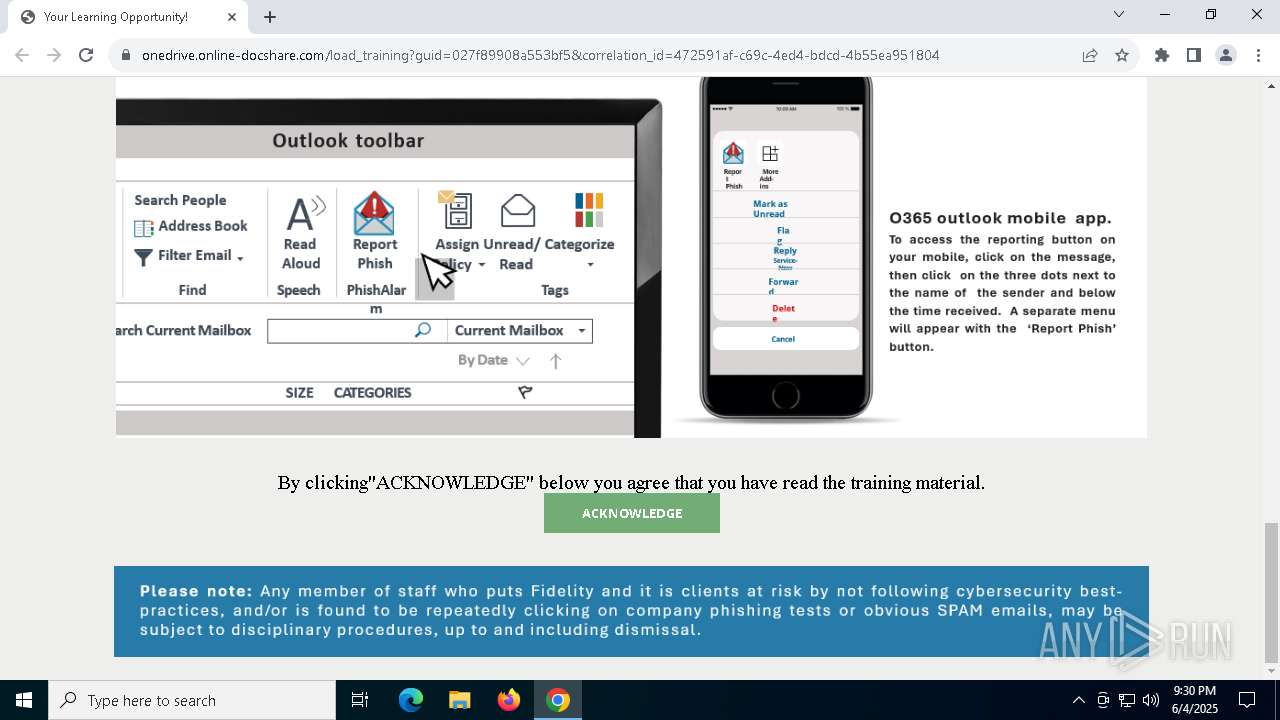Open the Chrome profile avatar
This screenshot has height=720, width=1280.
[x=1226, y=55]
